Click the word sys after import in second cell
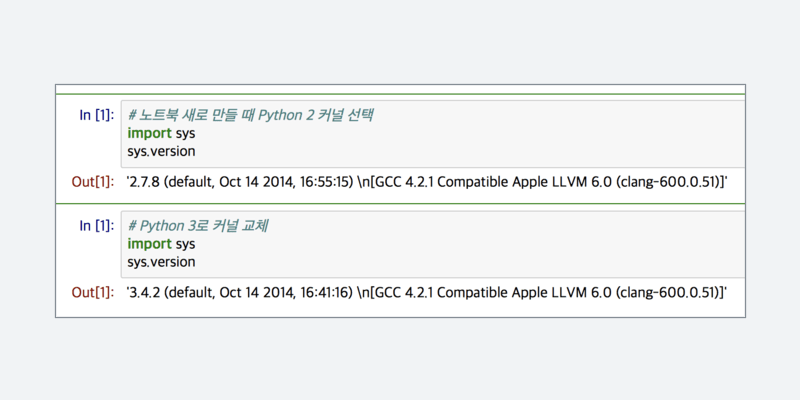800x400 pixels. tap(185, 244)
